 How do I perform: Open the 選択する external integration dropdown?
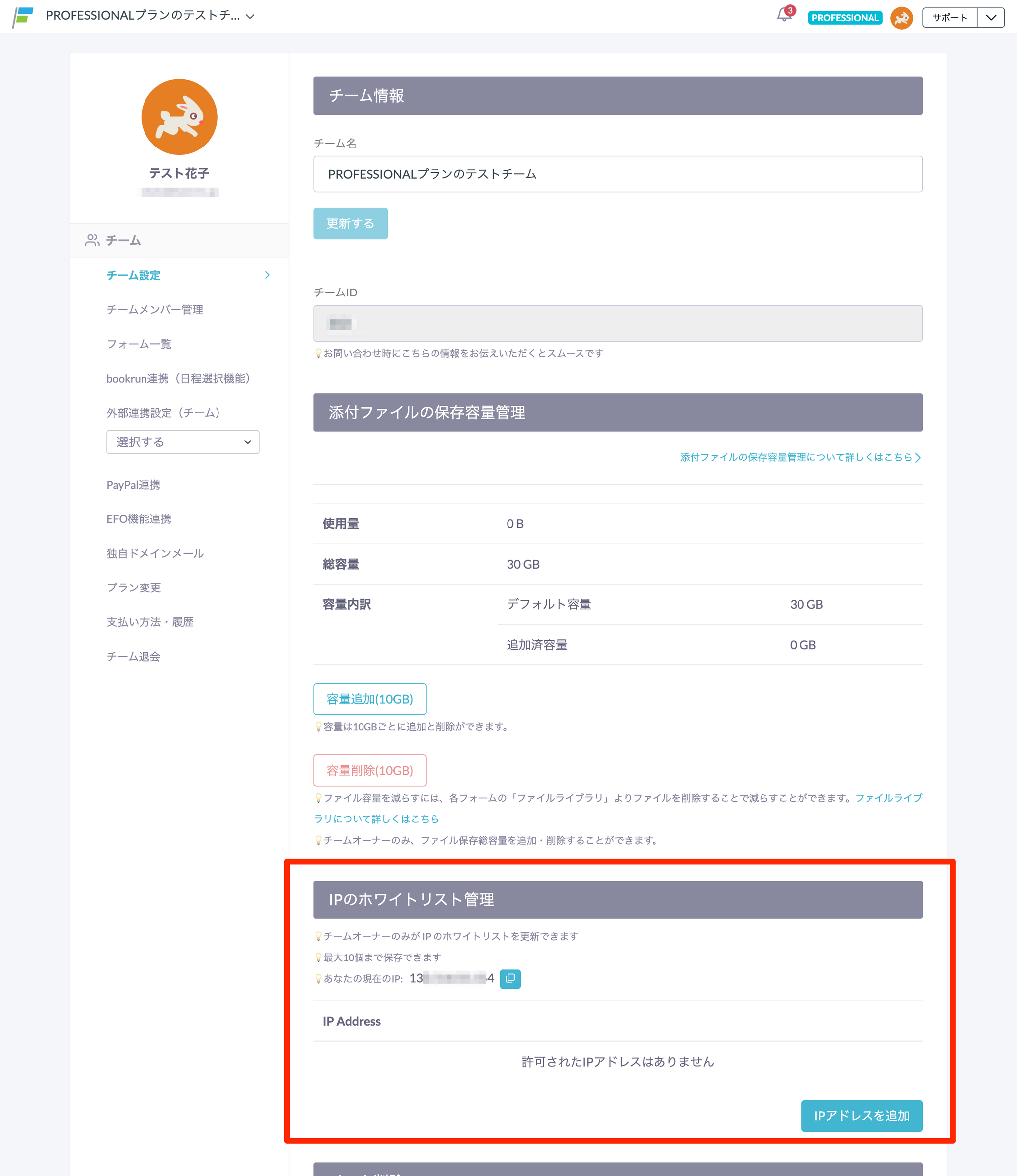(183, 442)
